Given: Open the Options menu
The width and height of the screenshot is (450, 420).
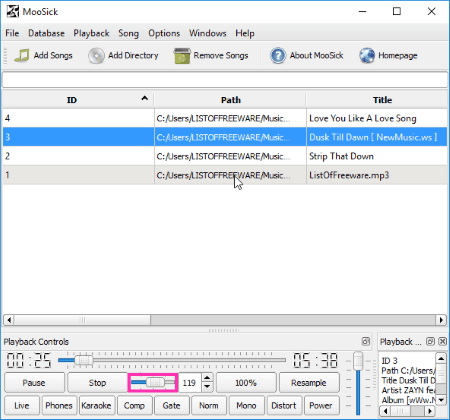Looking at the screenshot, I should (x=164, y=33).
